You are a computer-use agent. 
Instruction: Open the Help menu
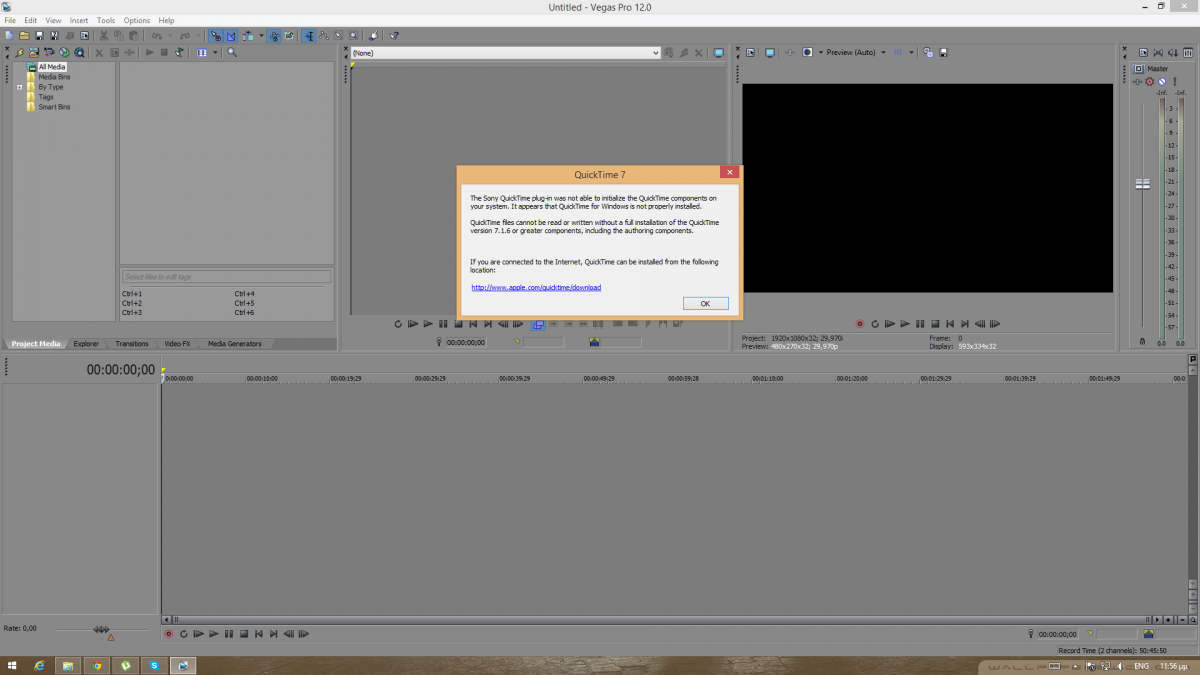click(166, 20)
